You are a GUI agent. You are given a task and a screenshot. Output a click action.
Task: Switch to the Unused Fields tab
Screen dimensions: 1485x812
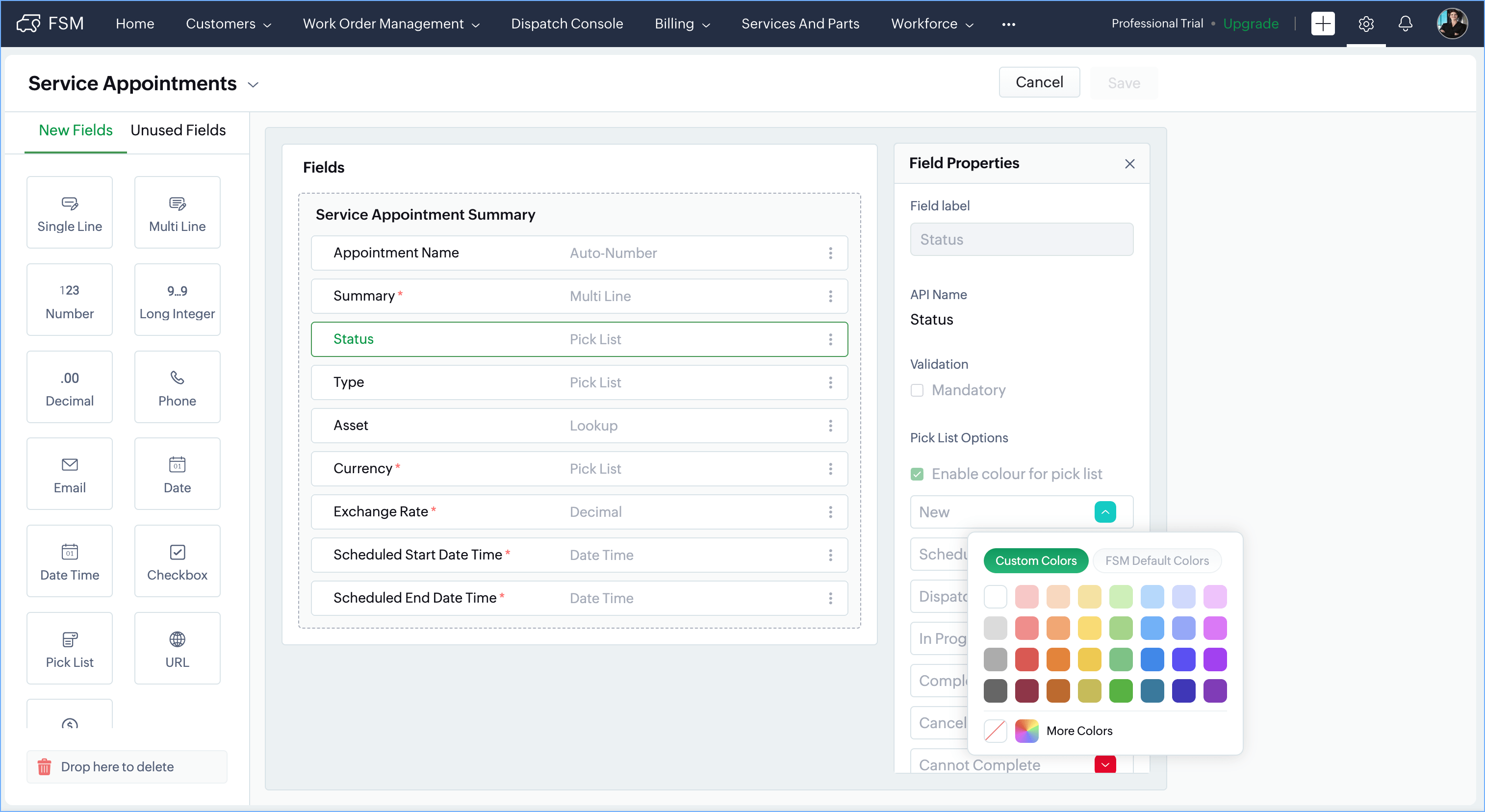pos(178,130)
